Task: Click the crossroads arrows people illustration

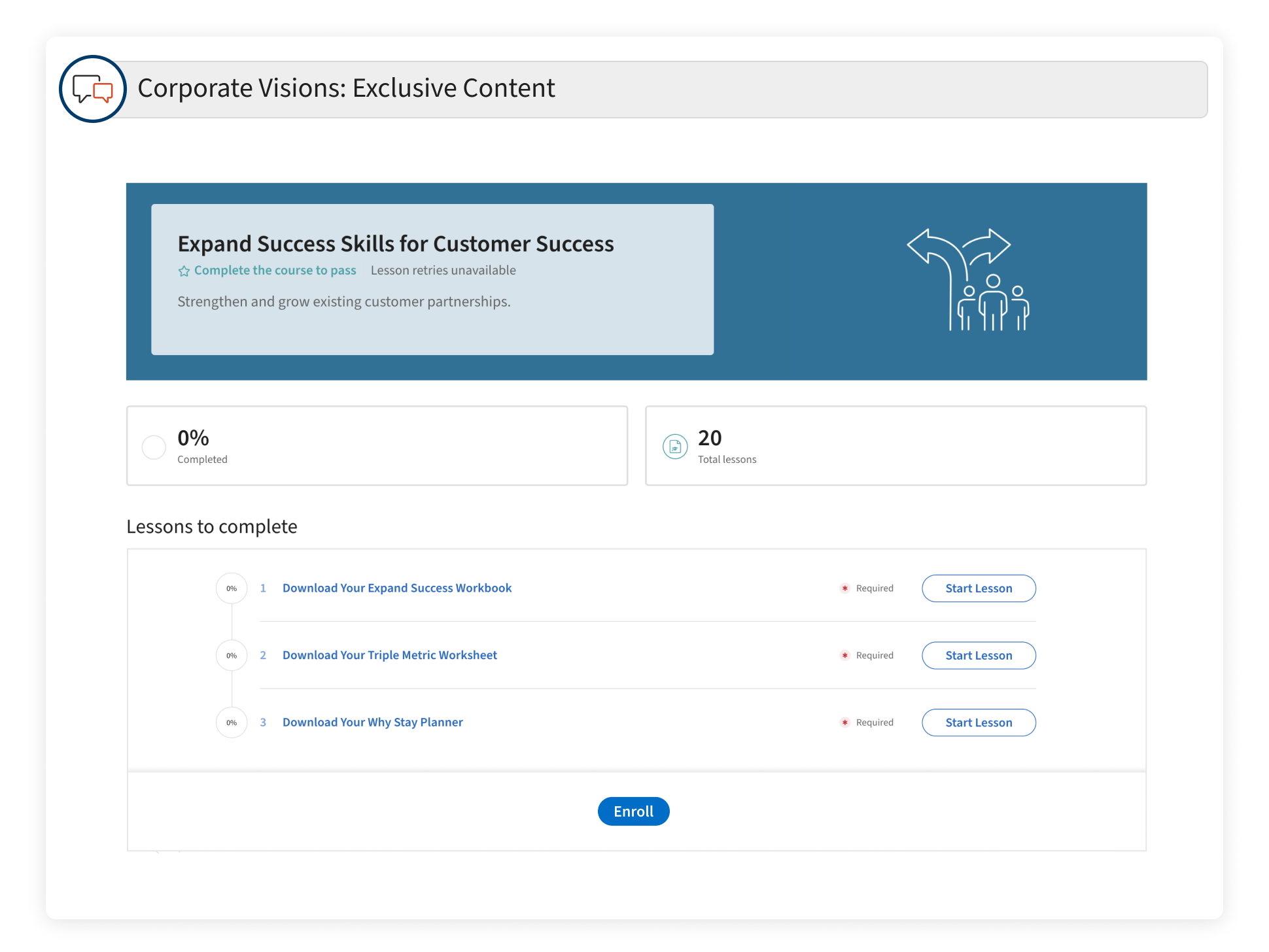Action: 969,280
